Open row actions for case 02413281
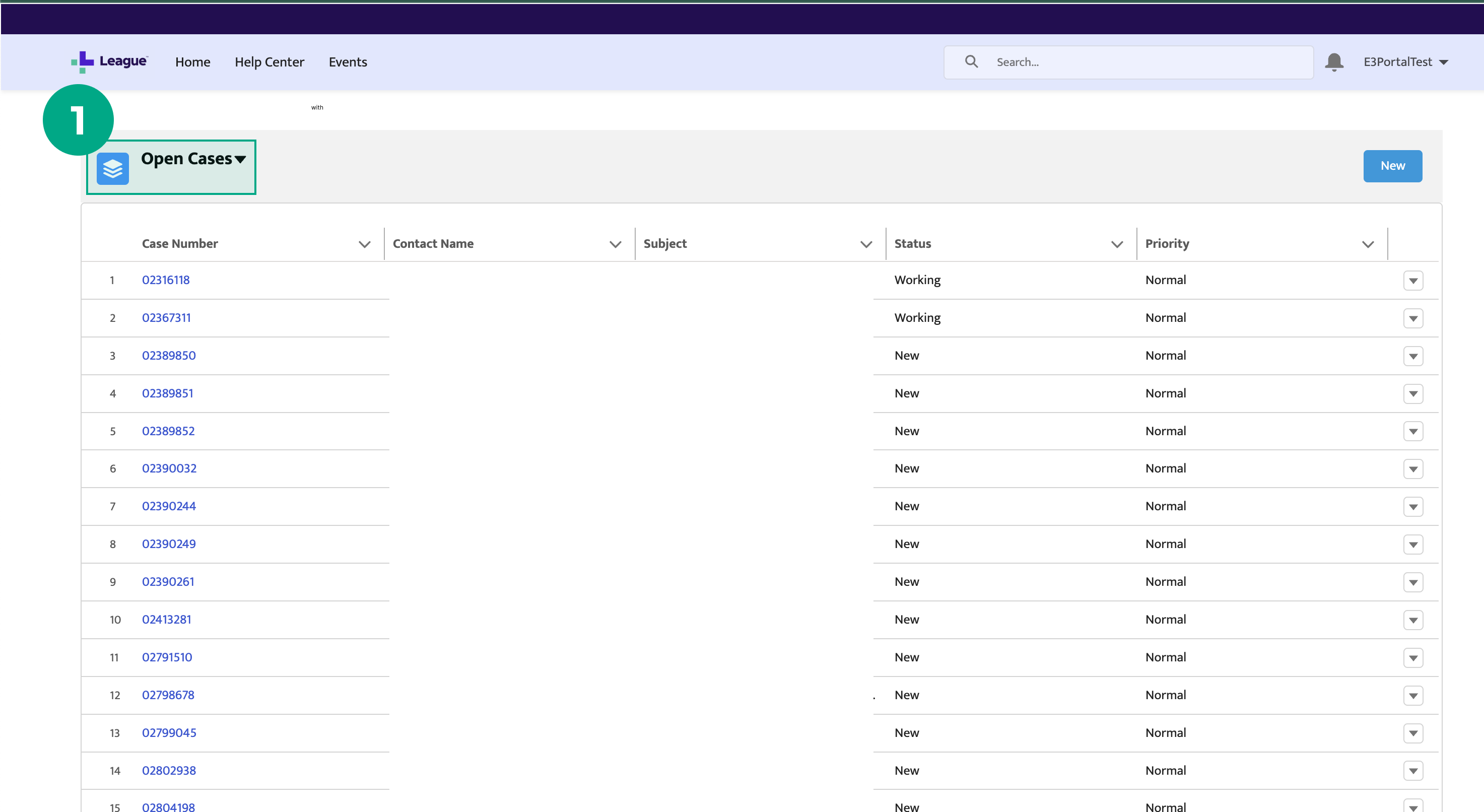Image resolution: width=1484 pixels, height=812 pixels. point(1413,620)
